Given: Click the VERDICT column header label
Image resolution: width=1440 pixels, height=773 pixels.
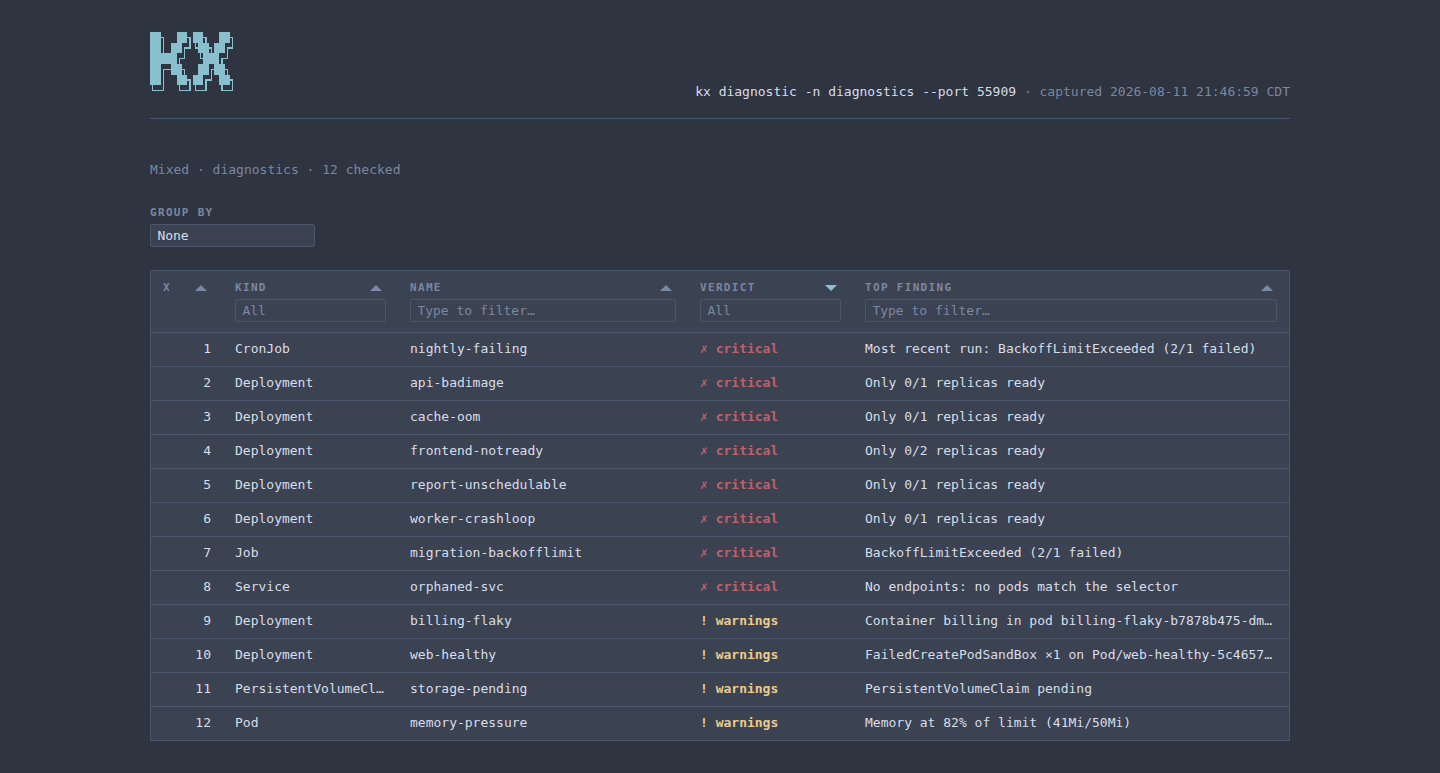Looking at the screenshot, I should point(727,287).
